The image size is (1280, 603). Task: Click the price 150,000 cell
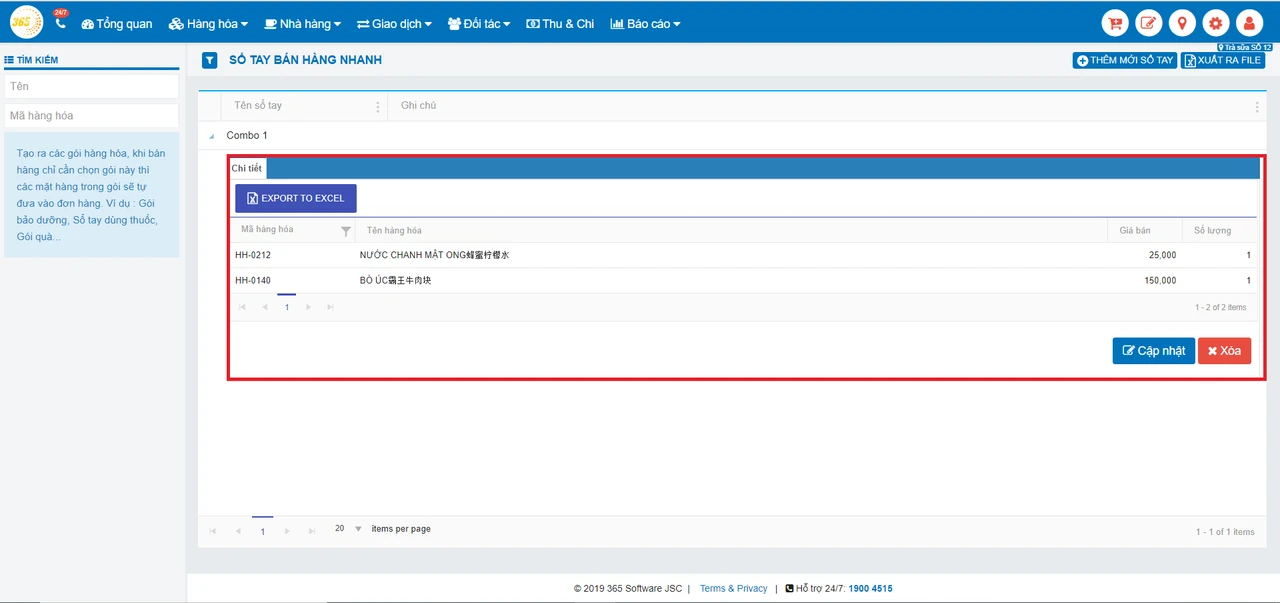(x=1160, y=281)
